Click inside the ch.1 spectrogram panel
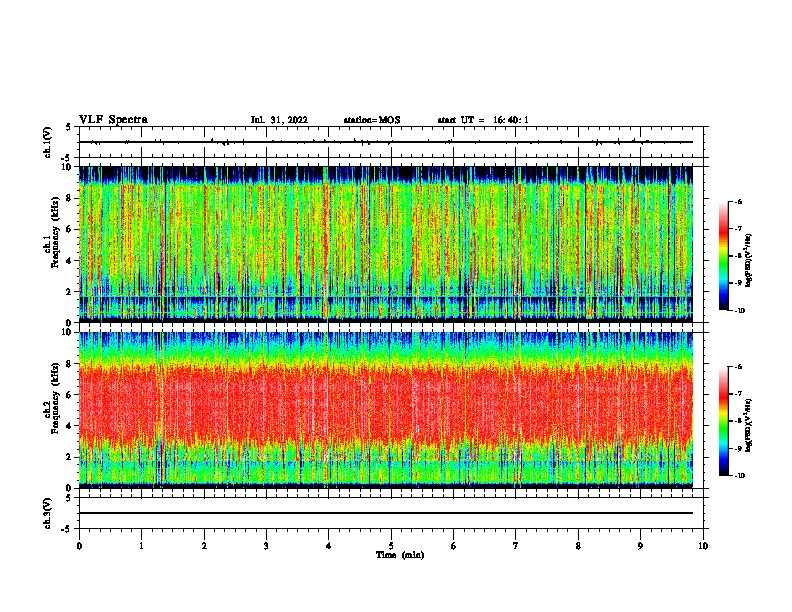Image resolution: width=792 pixels, height=612 pixels. [x=386, y=244]
